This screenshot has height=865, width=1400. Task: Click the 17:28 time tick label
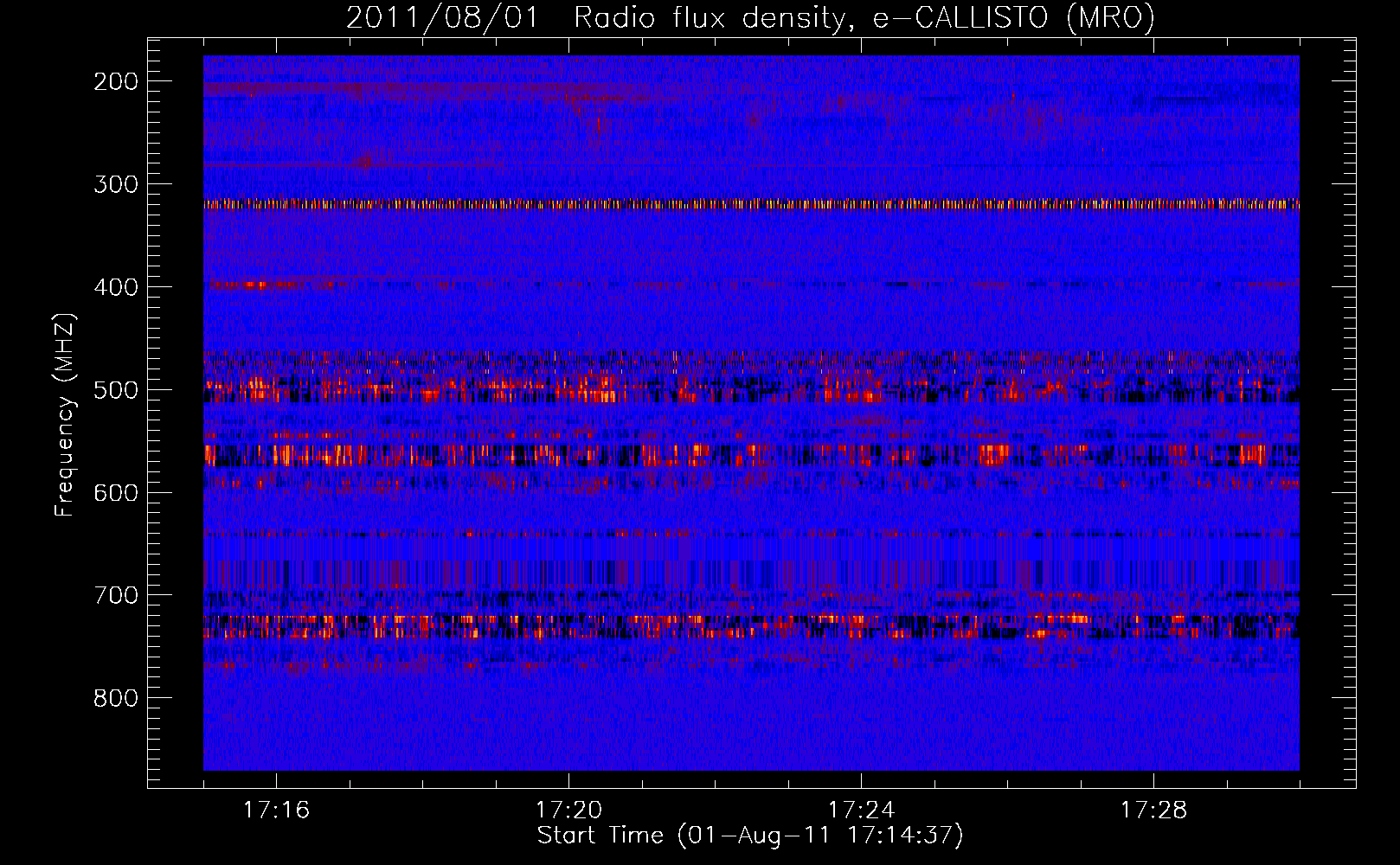pos(1153,811)
